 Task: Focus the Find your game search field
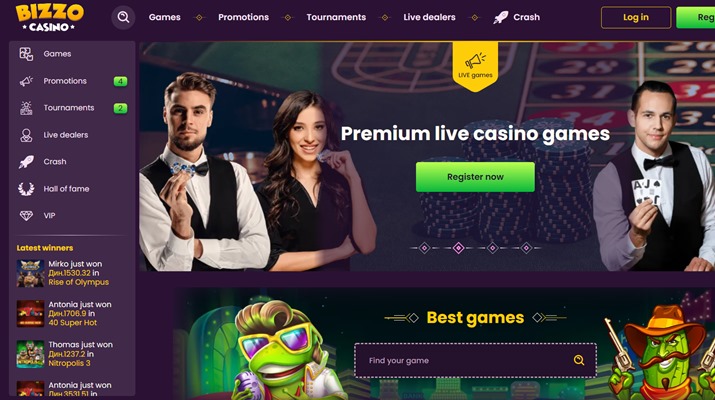click(475, 360)
